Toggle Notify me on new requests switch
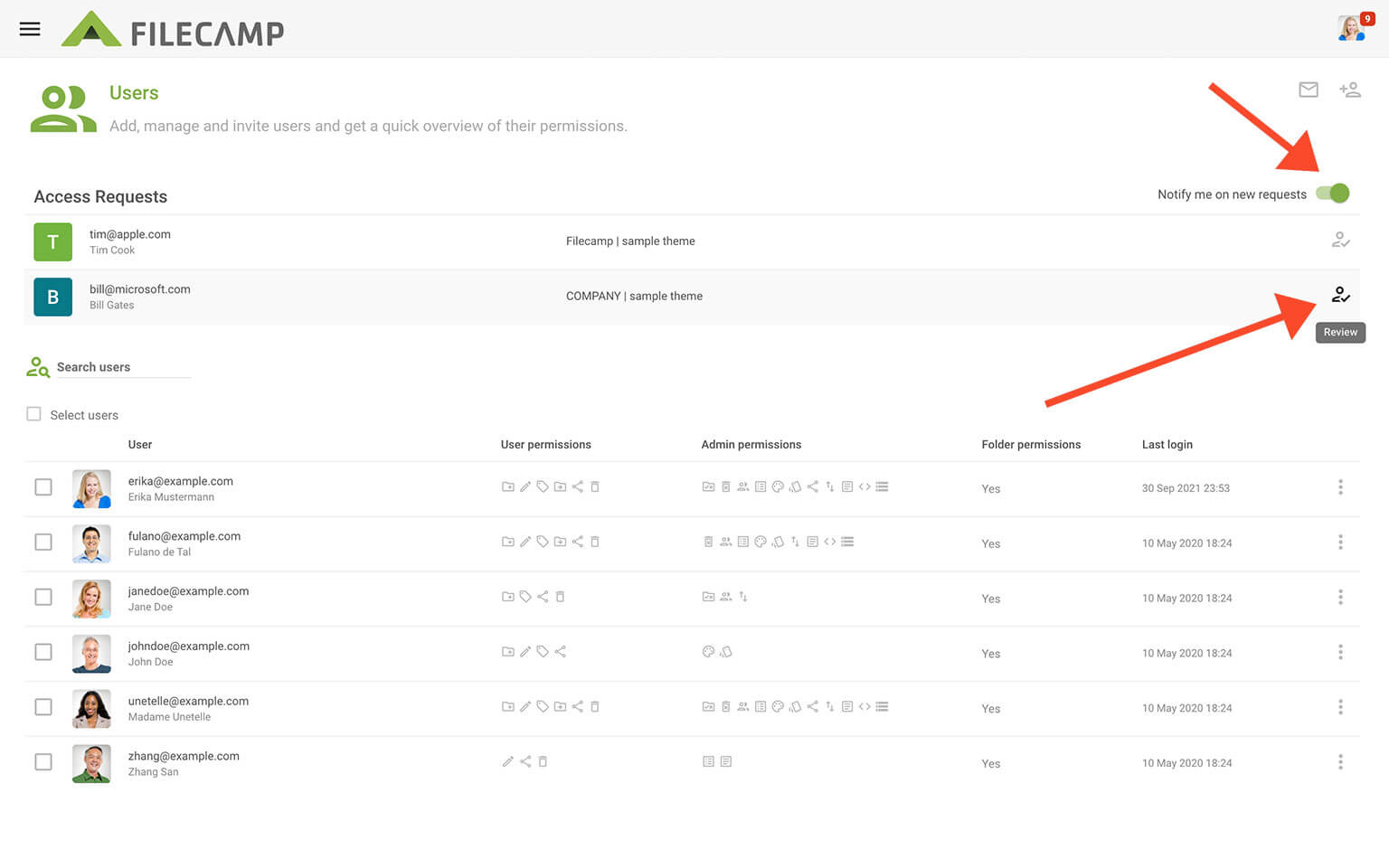Screen dimensions: 1389x868 1332,193
